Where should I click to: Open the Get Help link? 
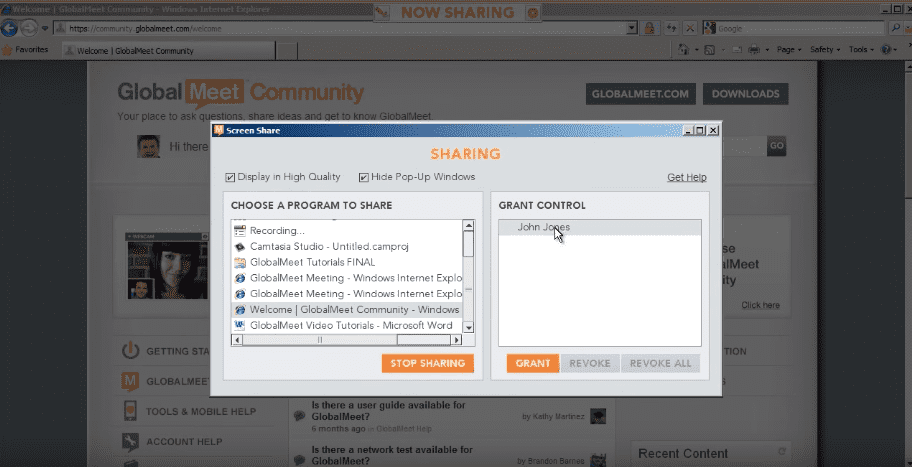[686, 178]
